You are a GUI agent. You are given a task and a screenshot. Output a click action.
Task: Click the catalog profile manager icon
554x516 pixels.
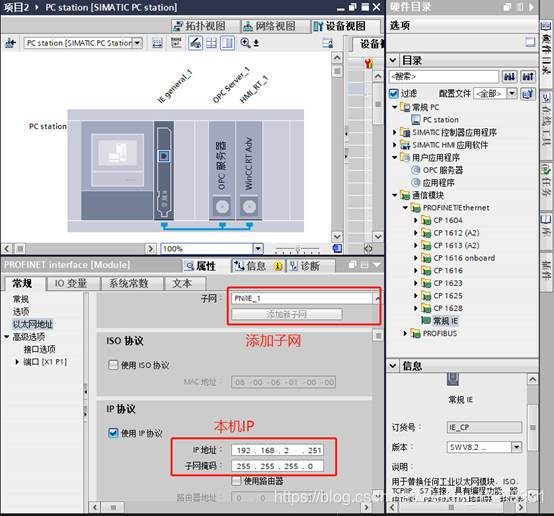pos(528,93)
